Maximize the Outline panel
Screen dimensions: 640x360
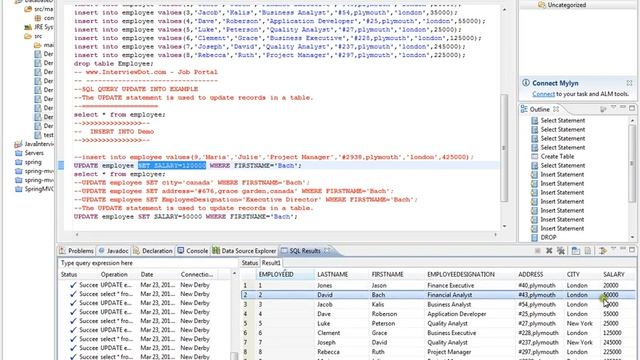632,108
